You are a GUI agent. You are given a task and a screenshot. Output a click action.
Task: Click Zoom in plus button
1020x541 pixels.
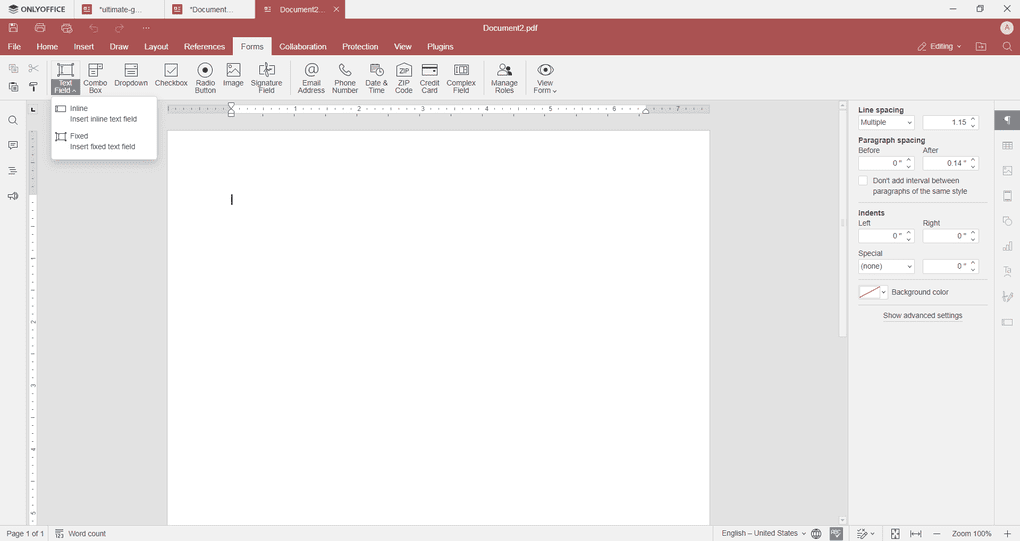point(1008,533)
